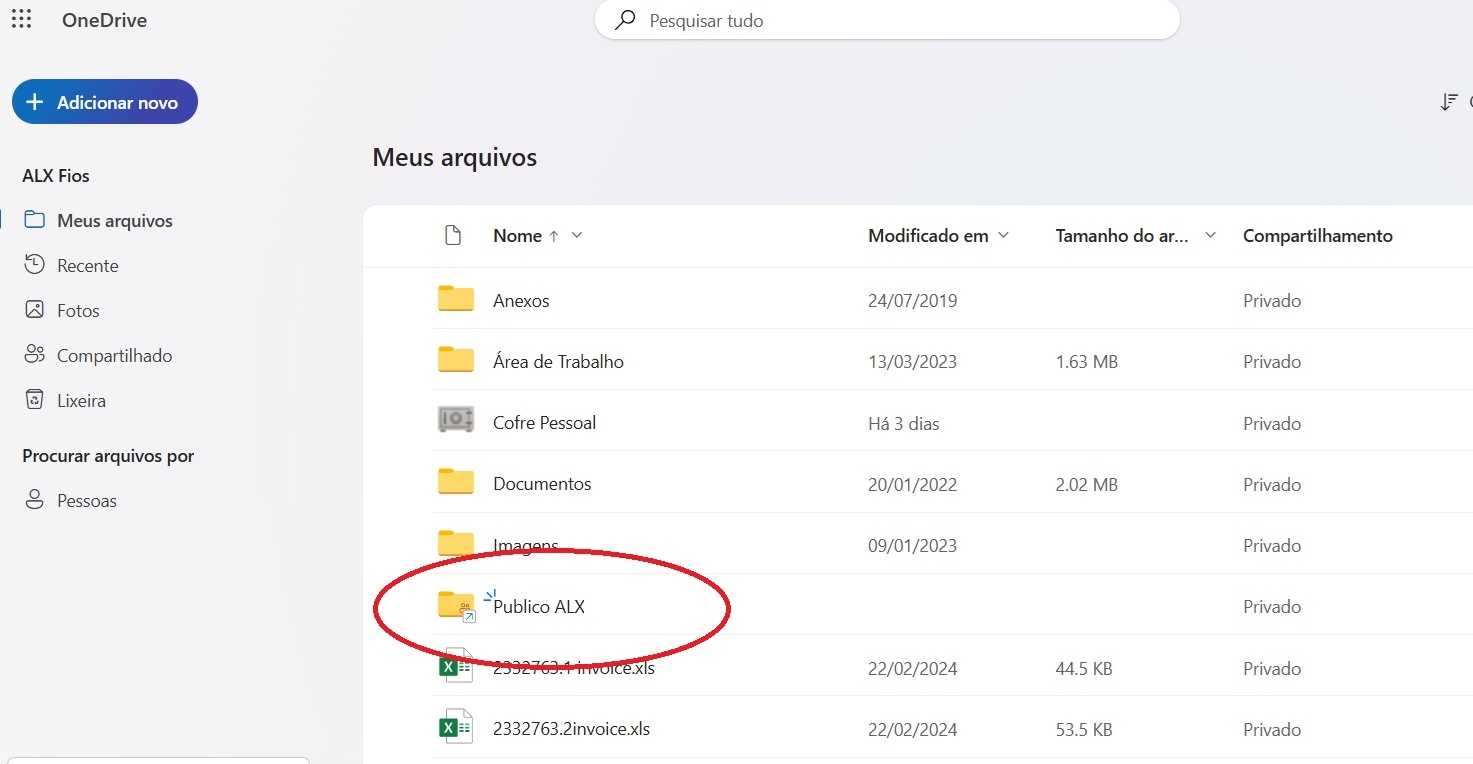
Task: Click the Publico ALX shared folder icon
Action: (456, 606)
